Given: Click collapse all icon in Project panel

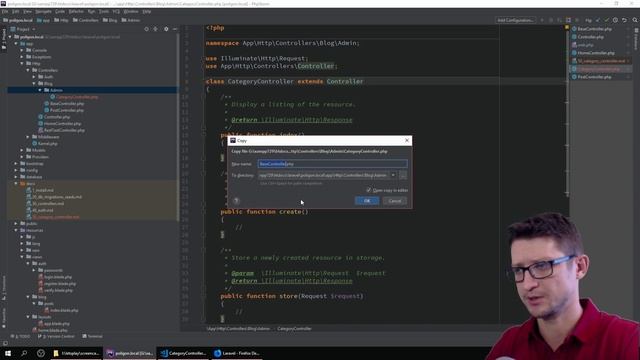Looking at the screenshot, I should [156, 29].
